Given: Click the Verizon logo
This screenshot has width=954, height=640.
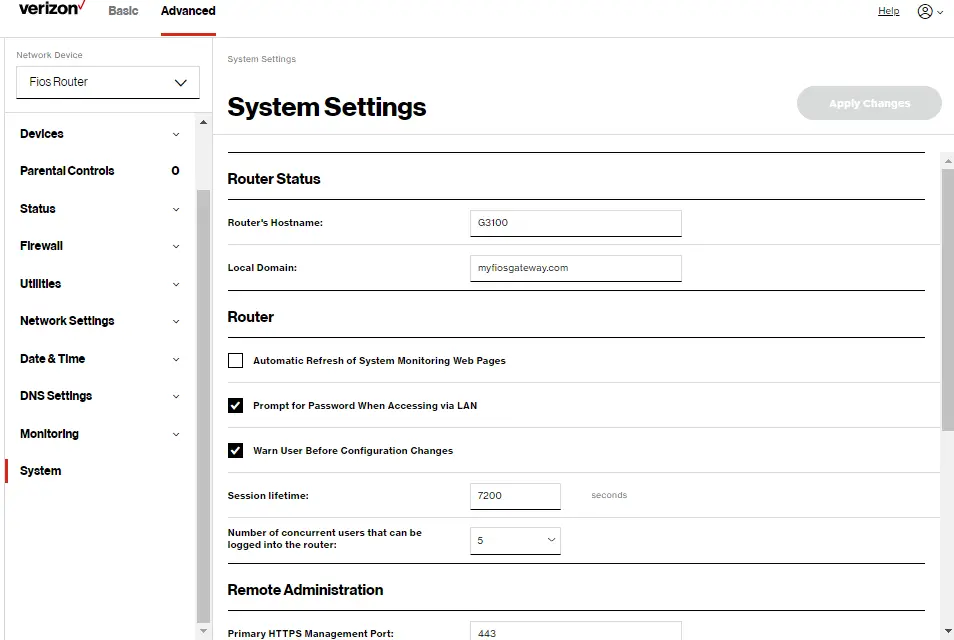Looking at the screenshot, I should (x=48, y=10).
